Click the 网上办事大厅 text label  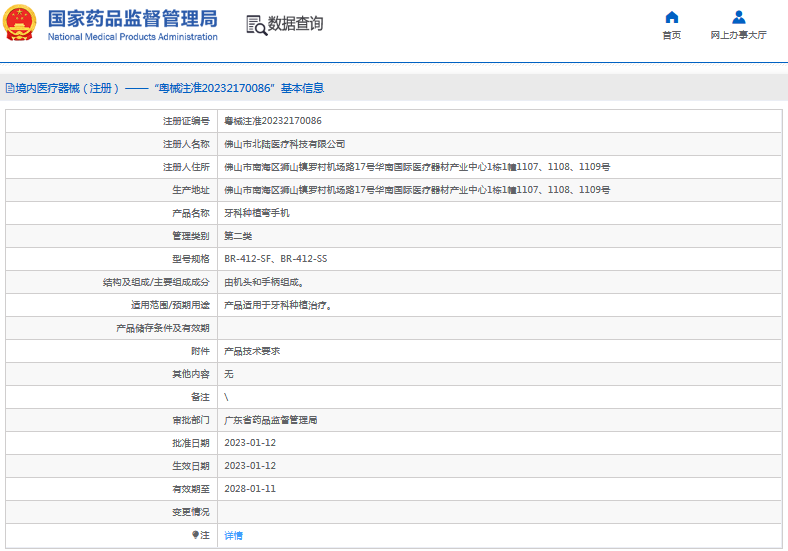738,35
